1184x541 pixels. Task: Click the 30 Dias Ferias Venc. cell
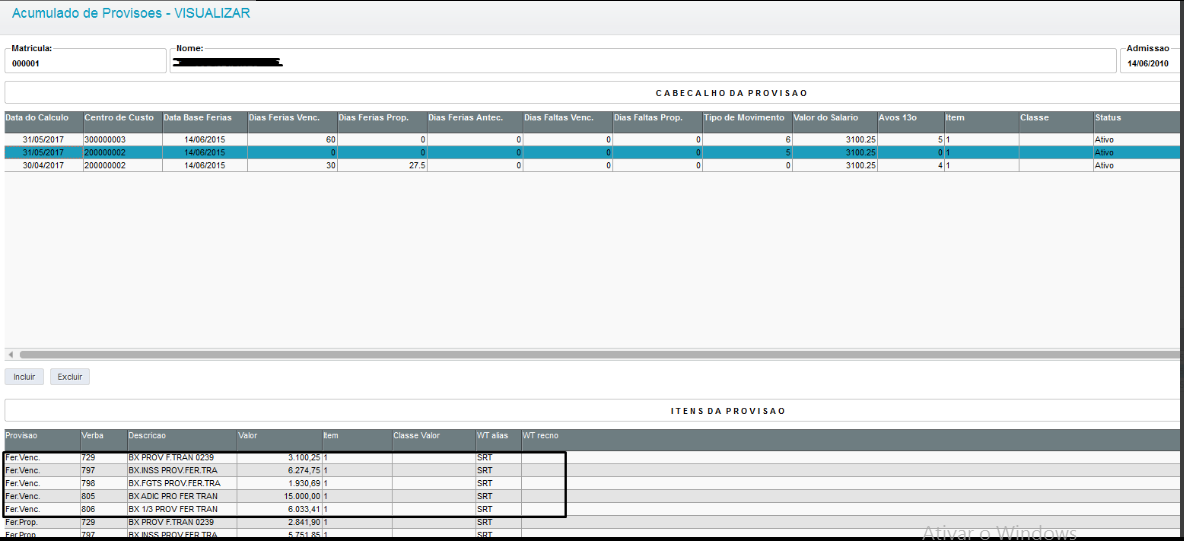click(291, 165)
